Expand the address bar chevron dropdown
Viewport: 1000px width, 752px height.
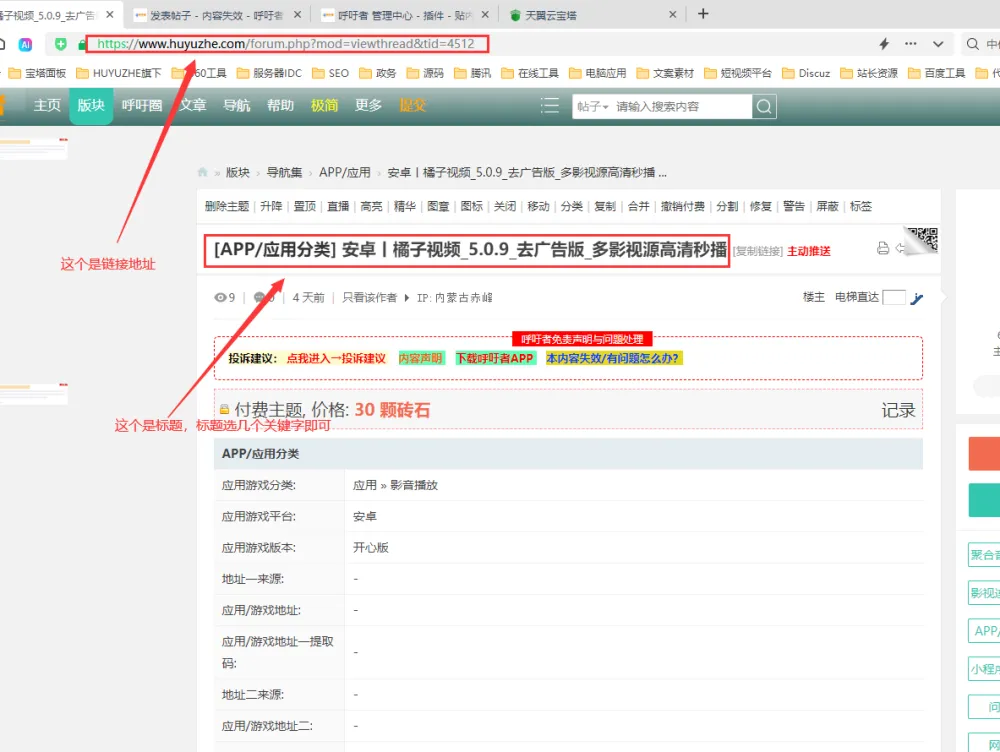tap(938, 44)
